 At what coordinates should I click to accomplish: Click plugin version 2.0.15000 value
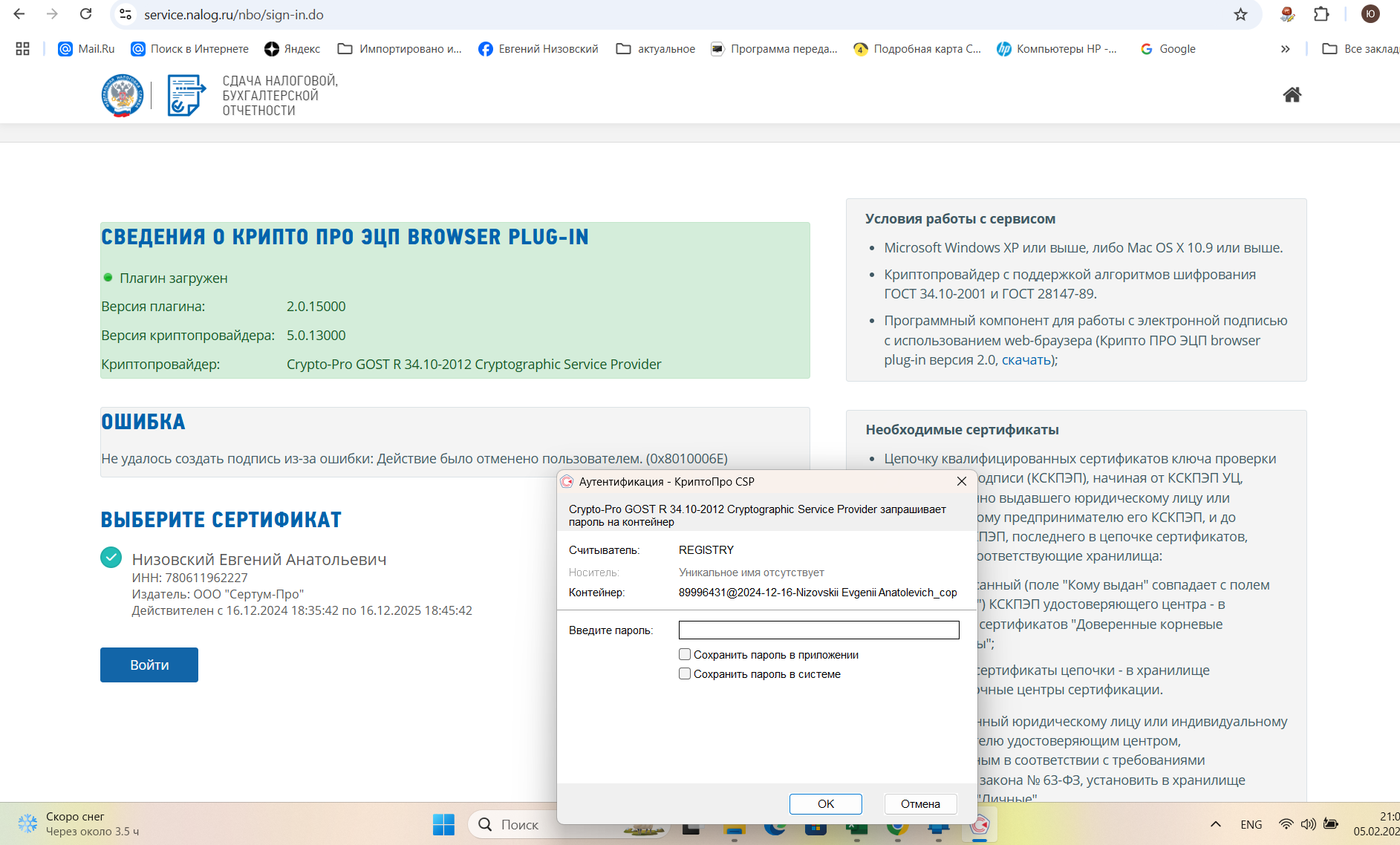point(316,307)
